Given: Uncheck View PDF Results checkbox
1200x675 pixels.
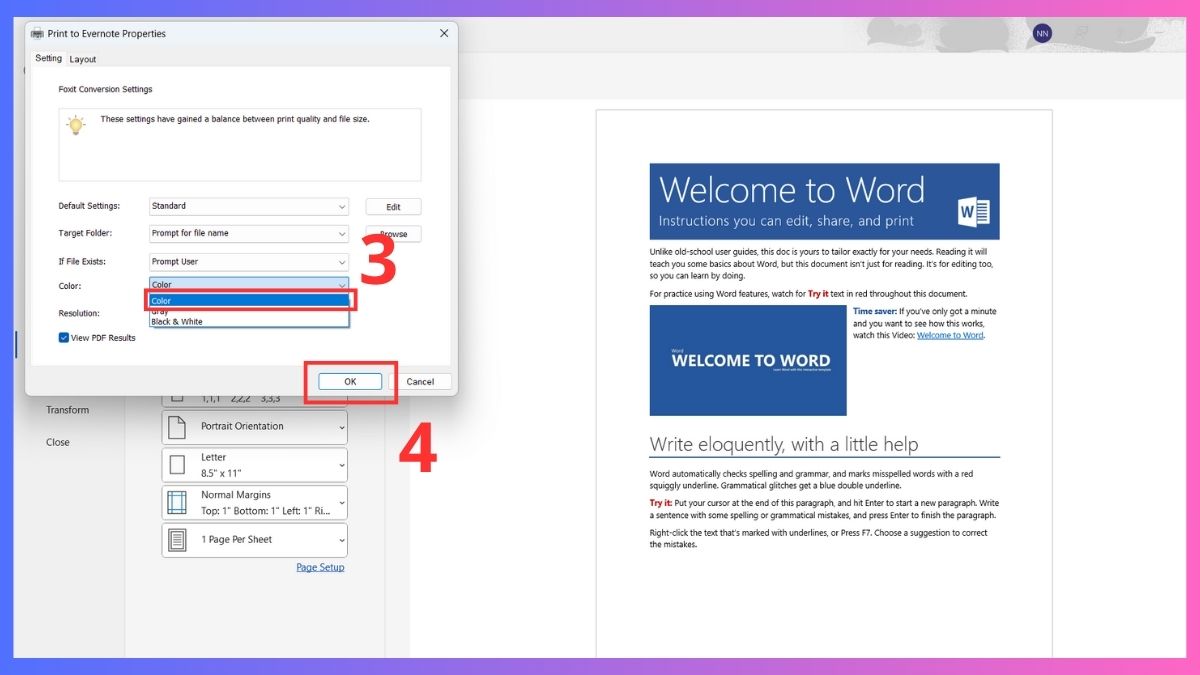Looking at the screenshot, I should tap(64, 338).
